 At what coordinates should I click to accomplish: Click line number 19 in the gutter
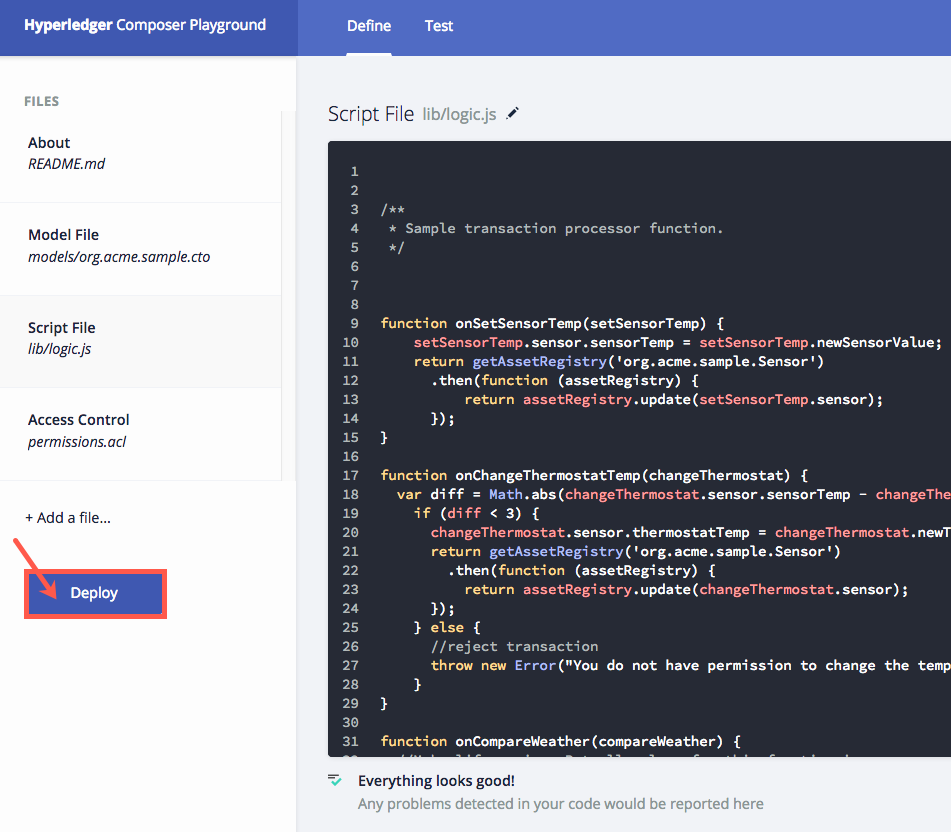tap(351, 514)
